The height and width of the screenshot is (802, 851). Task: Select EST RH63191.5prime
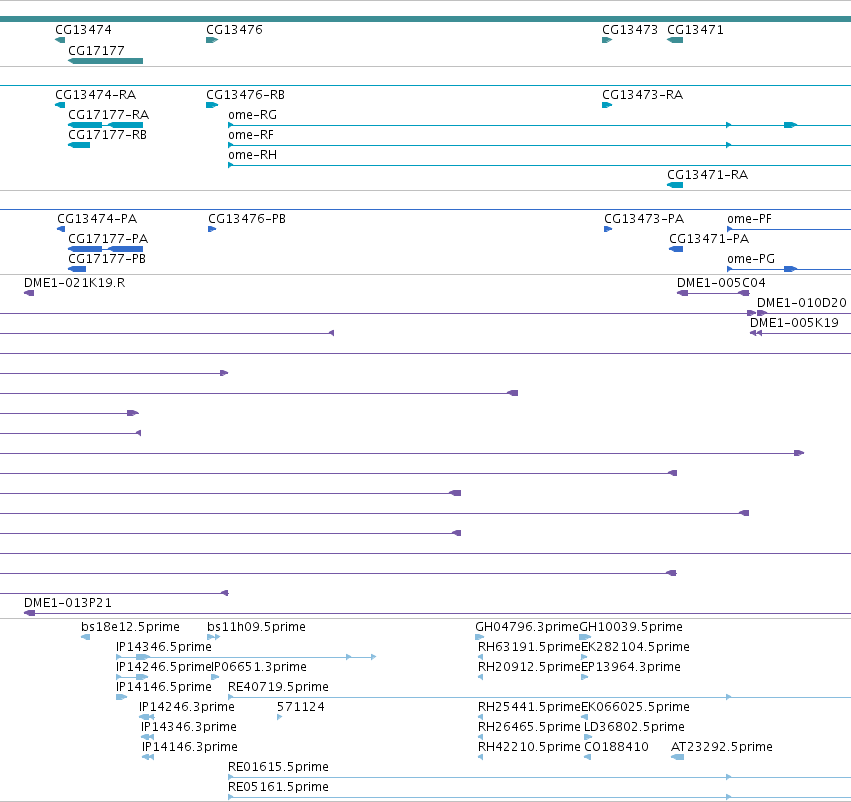click(x=529, y=647)
